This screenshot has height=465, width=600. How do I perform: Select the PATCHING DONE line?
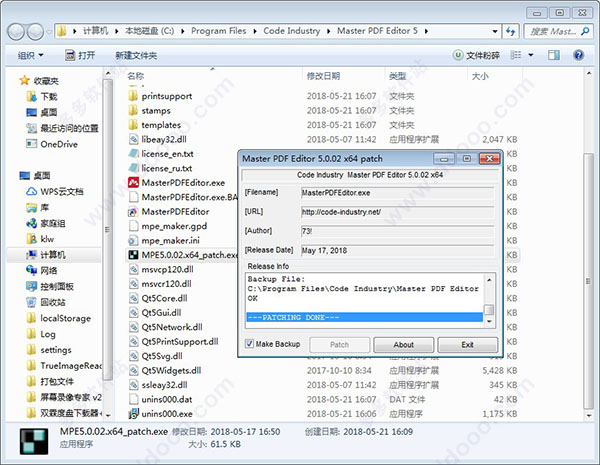click(364, 317)
